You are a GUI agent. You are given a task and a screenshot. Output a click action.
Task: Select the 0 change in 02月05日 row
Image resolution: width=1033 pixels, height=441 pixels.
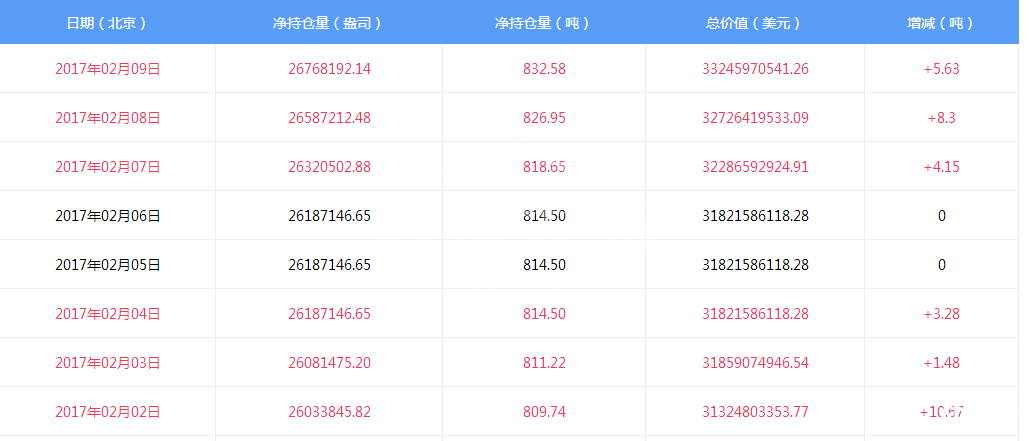[941, 265]
